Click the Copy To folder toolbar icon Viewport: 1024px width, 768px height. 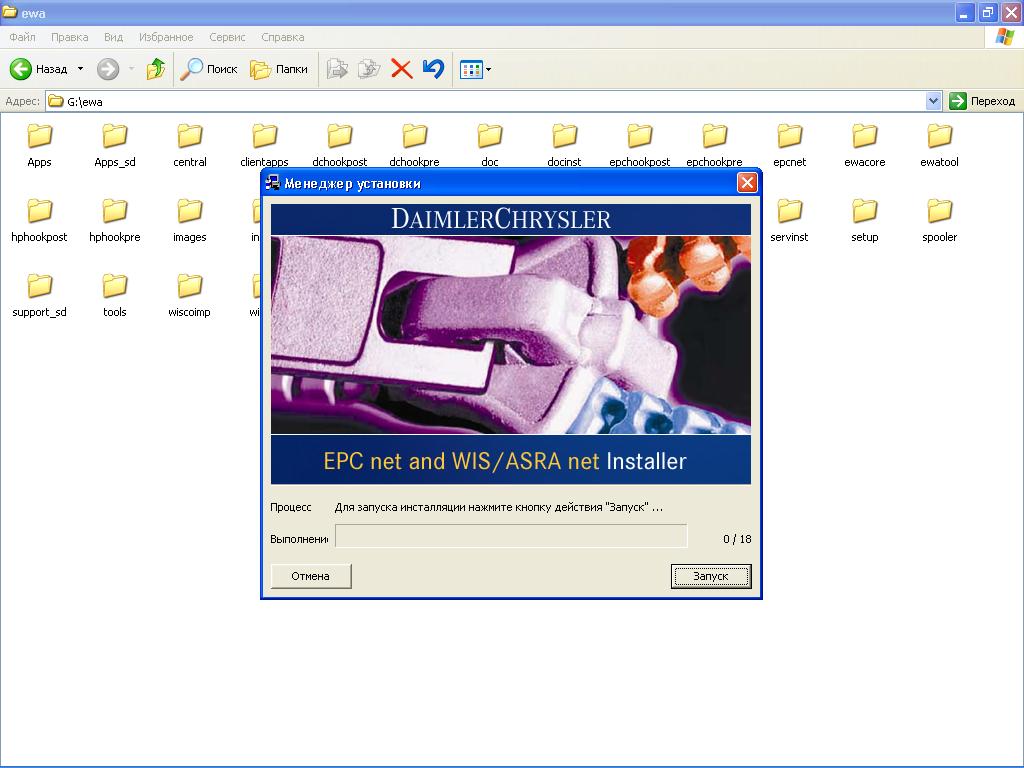(x=369, y=69)
